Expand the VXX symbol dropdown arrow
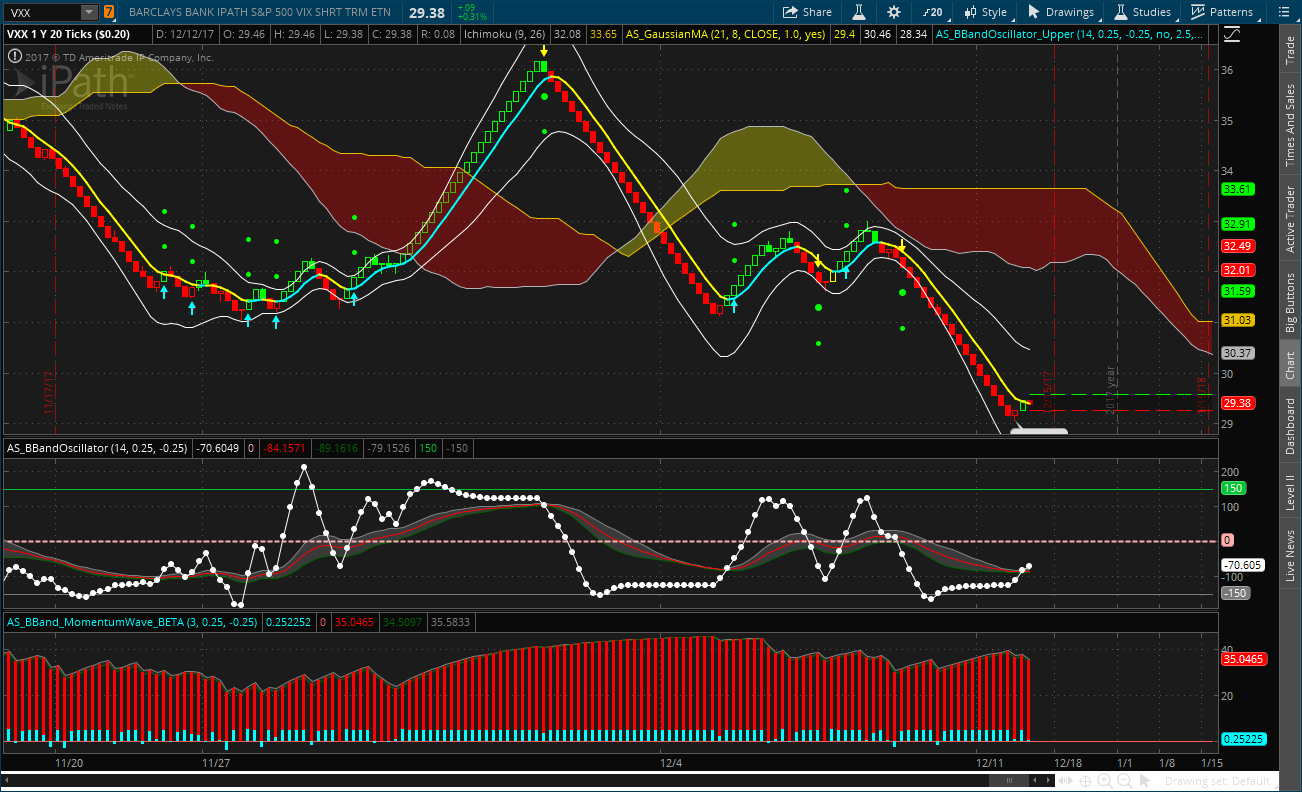 (88, 12)
